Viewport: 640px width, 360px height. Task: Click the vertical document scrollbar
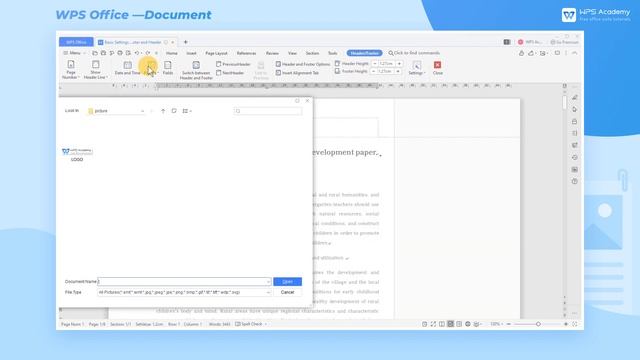pyautogui.click(x=564, y=102)
